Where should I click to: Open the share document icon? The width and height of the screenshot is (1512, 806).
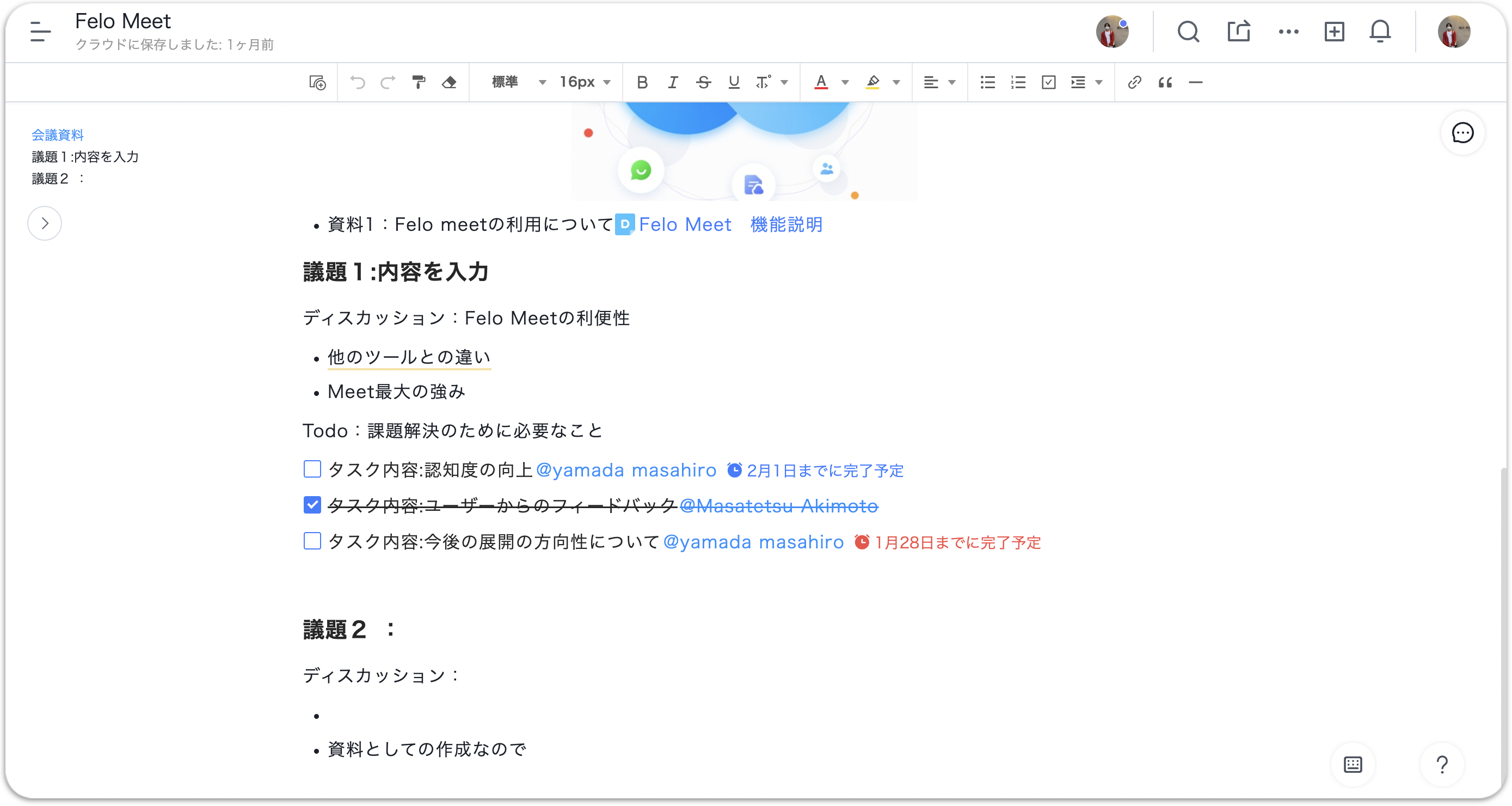1238,32
